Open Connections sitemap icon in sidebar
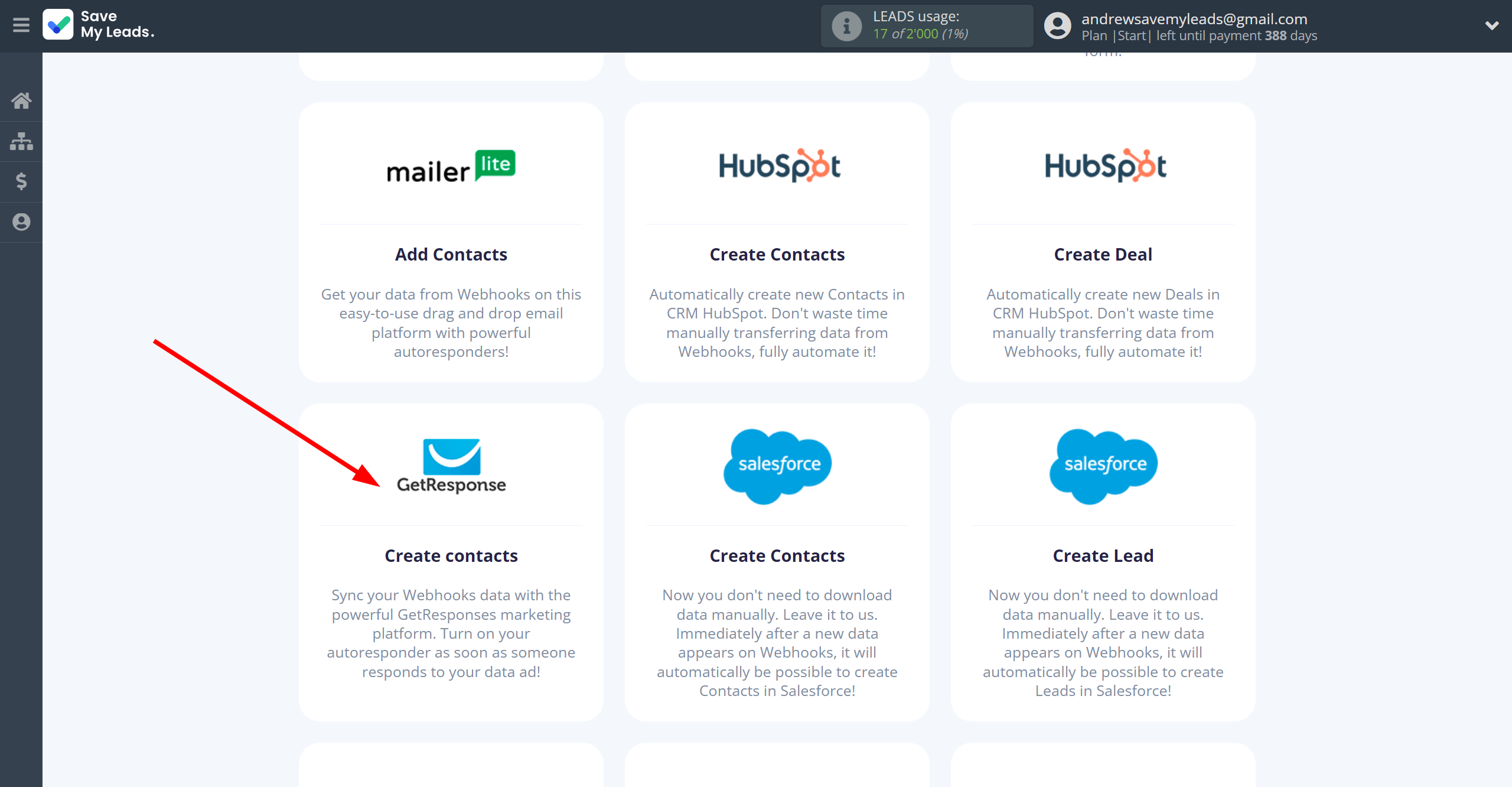1512x787 pixels. (x=21, y=141)
